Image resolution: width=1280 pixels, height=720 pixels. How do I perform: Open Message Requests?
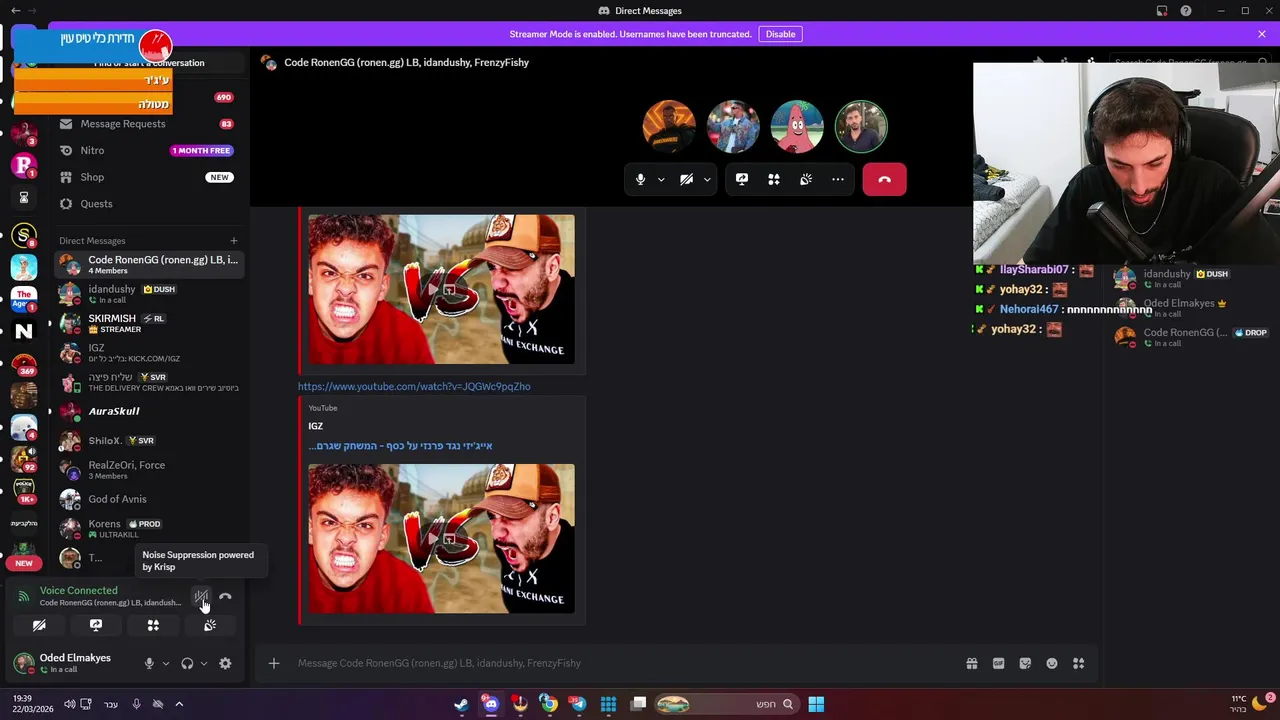pos(147,124)
